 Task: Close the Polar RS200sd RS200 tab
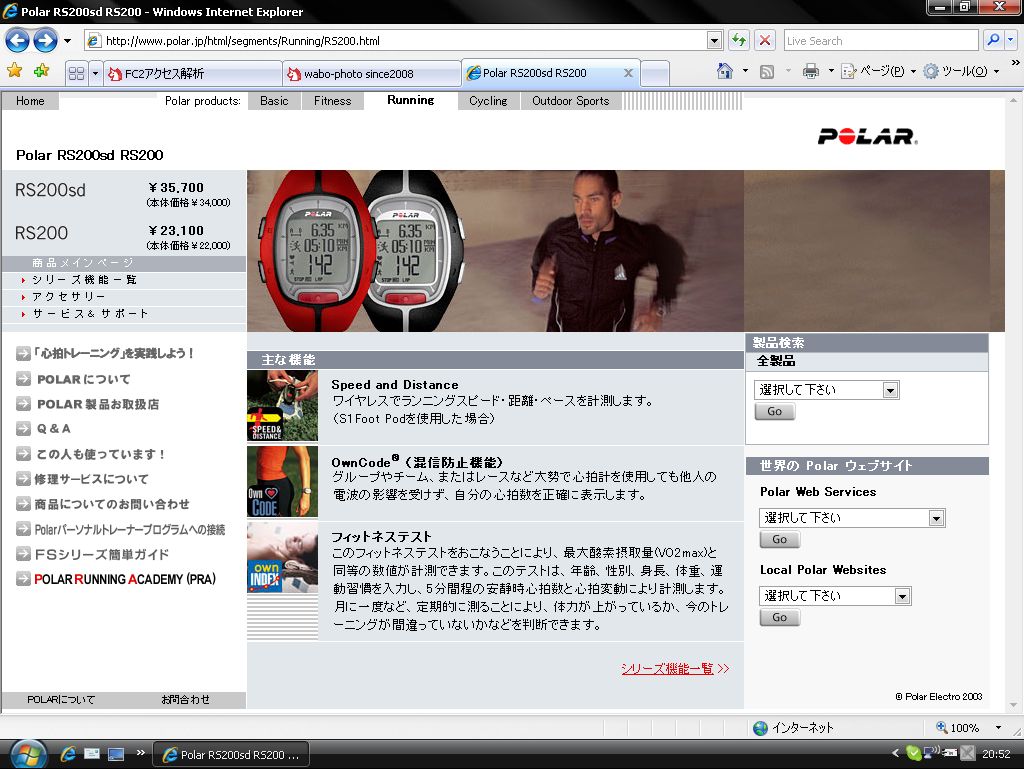[628, 72]
